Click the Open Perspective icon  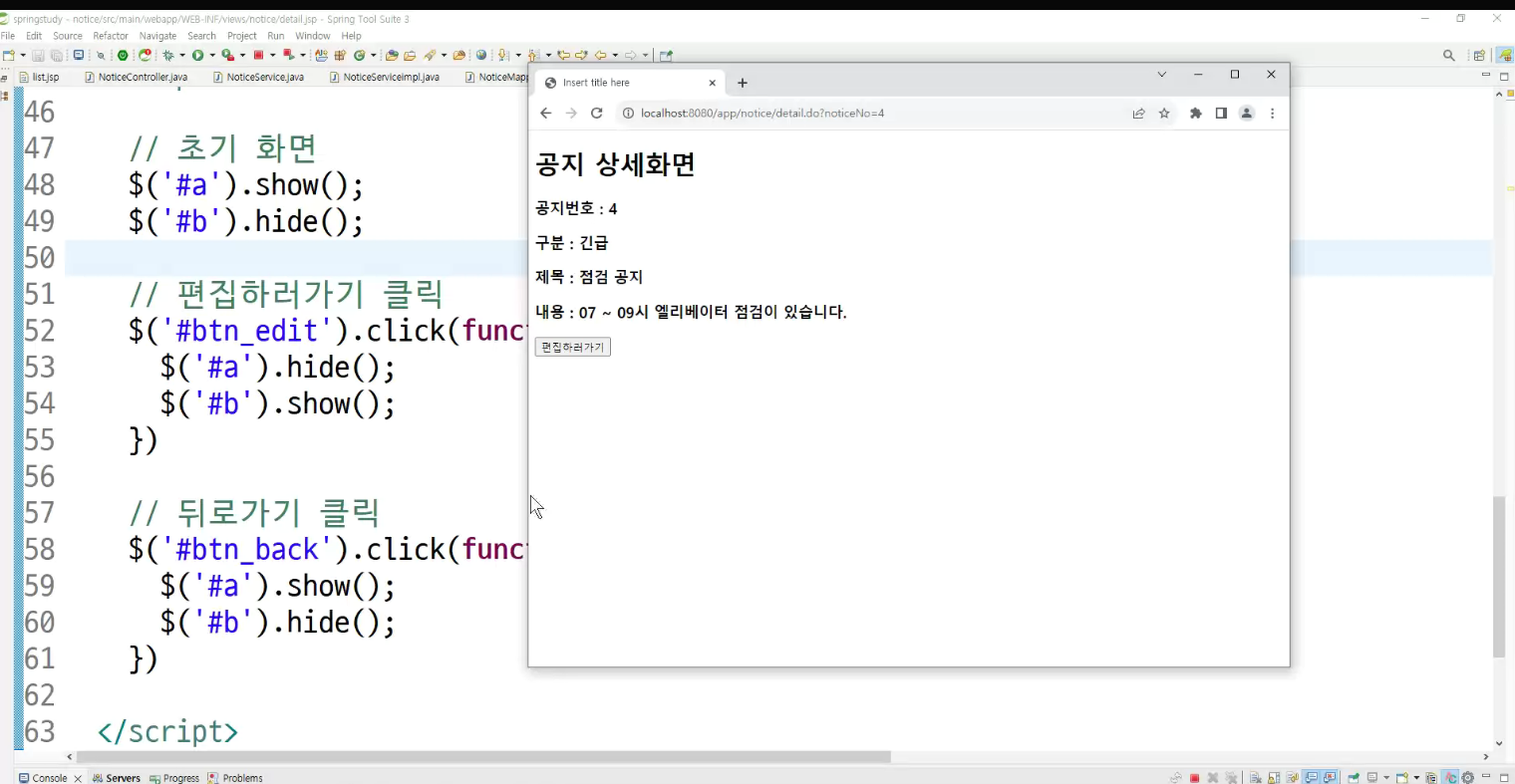point(1479,56)
